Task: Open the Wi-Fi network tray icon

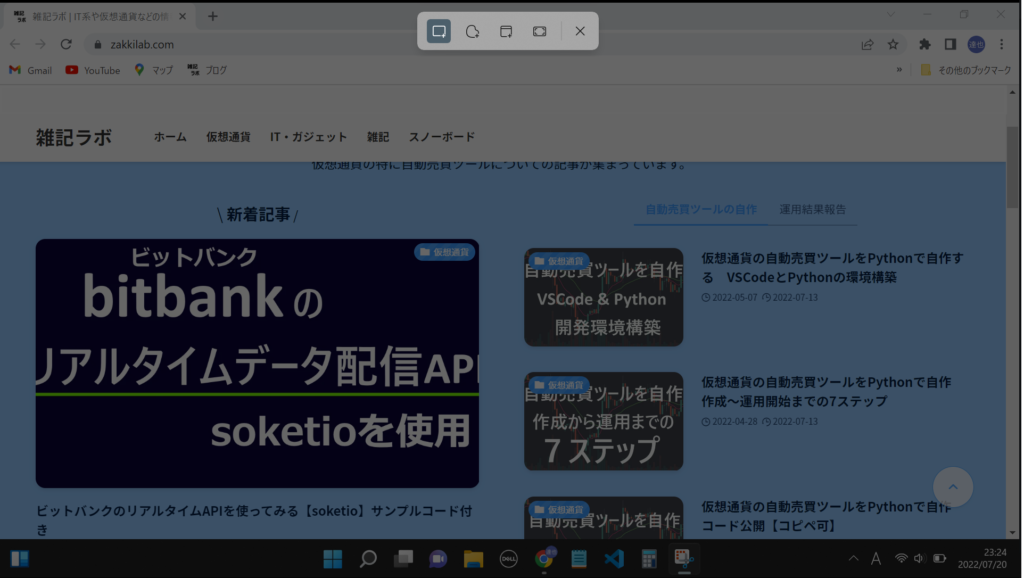Action: (x=901, y=559)
